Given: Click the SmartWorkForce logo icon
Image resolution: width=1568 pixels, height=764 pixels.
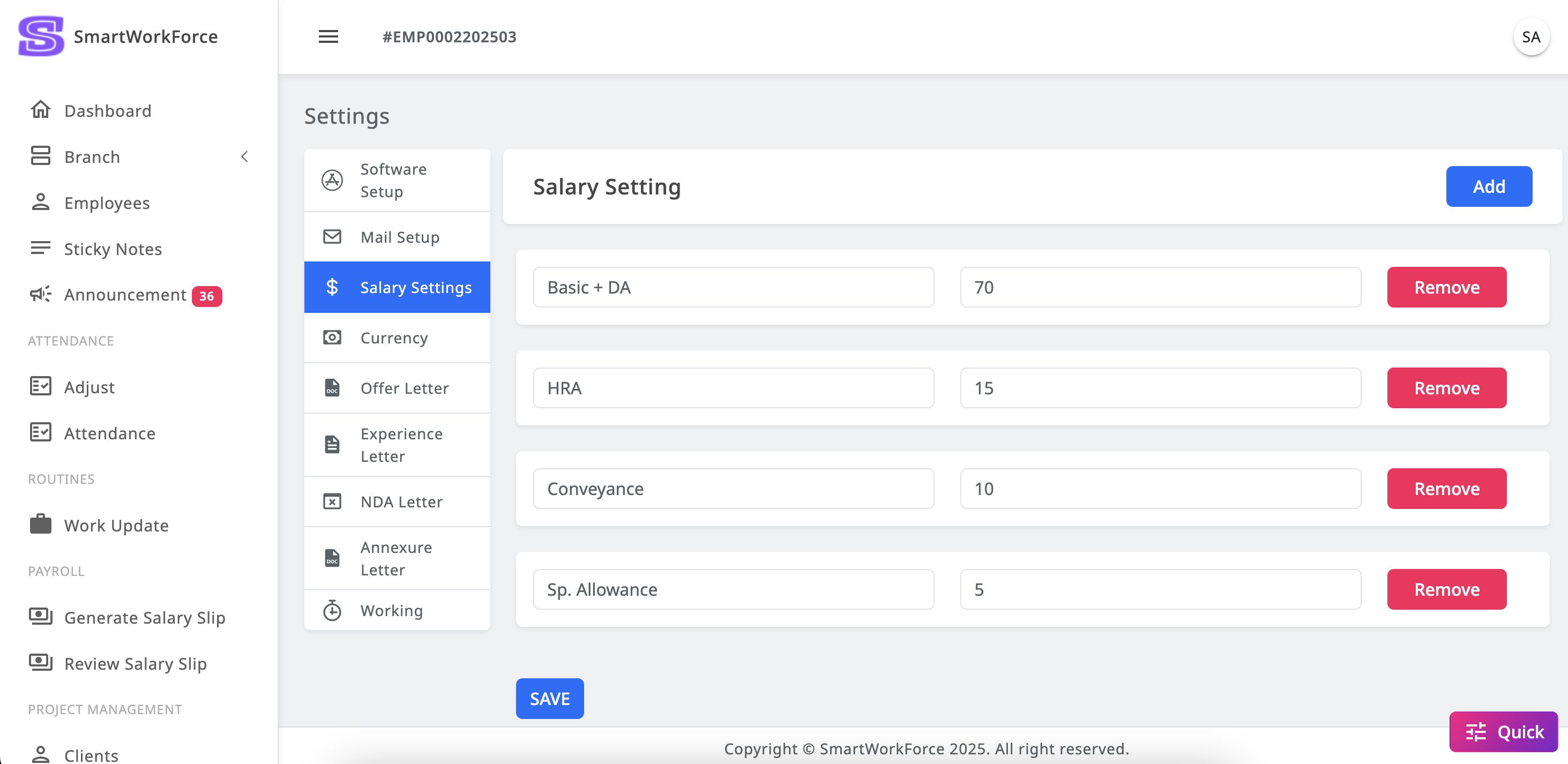Looking at the screenshot, I should [41, 36].
